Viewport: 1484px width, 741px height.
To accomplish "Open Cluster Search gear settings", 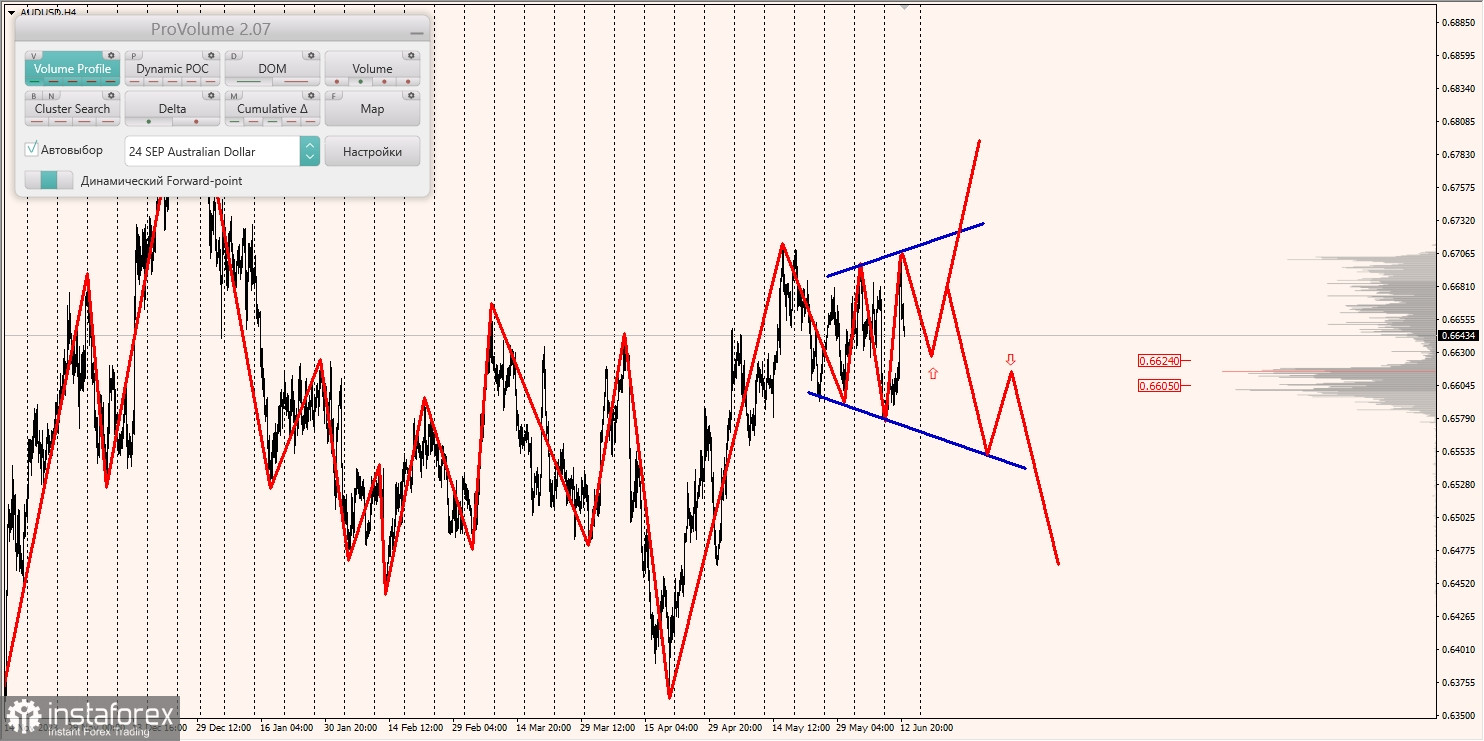I will (x=111, y=95).
